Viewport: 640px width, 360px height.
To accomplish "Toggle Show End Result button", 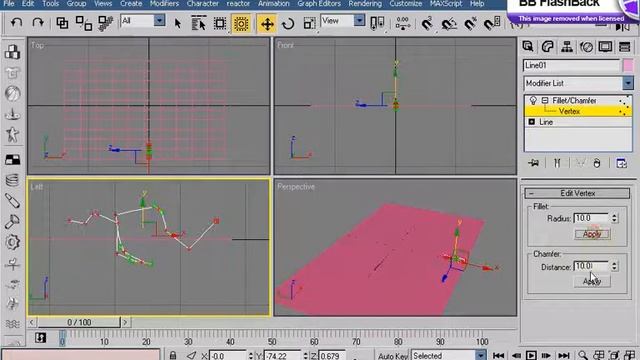I will pyautogui.click(x=557, y=163).
